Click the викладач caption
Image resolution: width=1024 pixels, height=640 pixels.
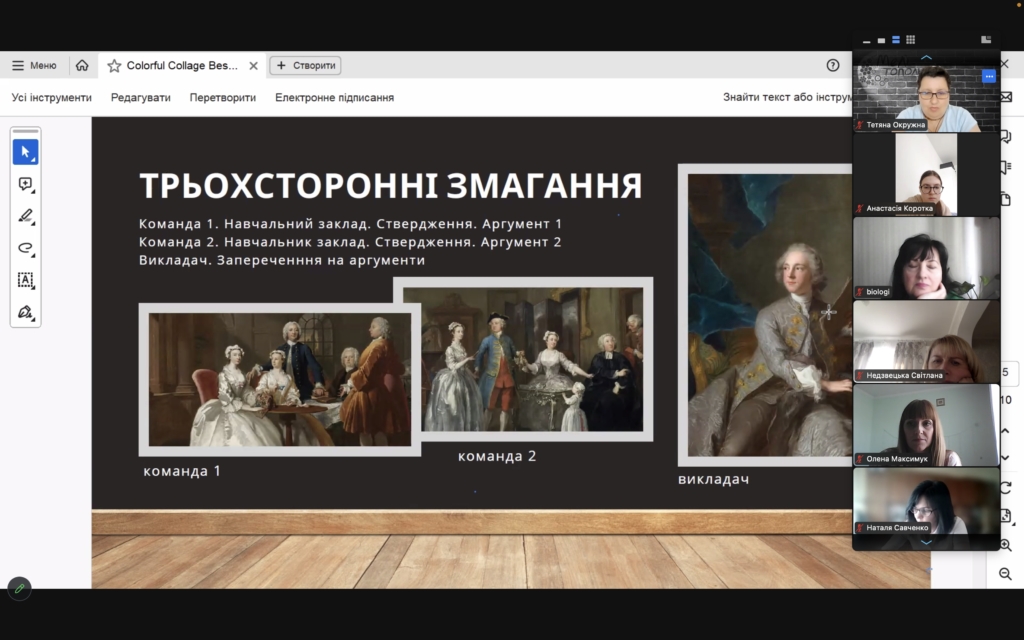pos(713,479)
